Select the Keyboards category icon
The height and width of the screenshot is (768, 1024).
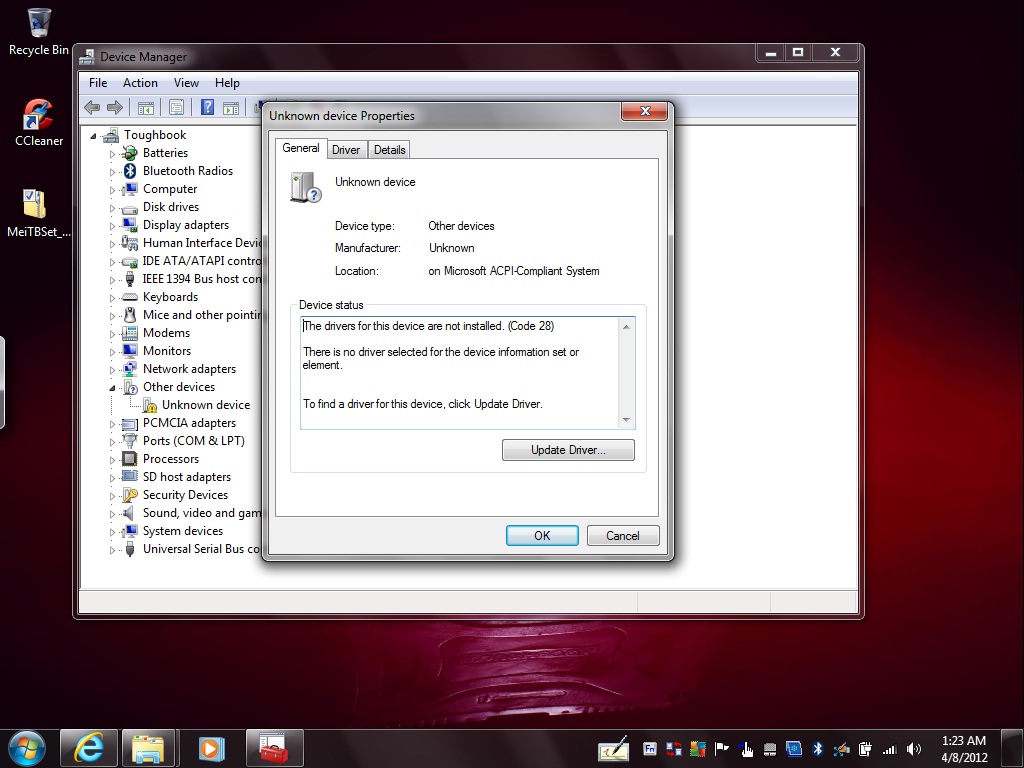coord(130,297)
